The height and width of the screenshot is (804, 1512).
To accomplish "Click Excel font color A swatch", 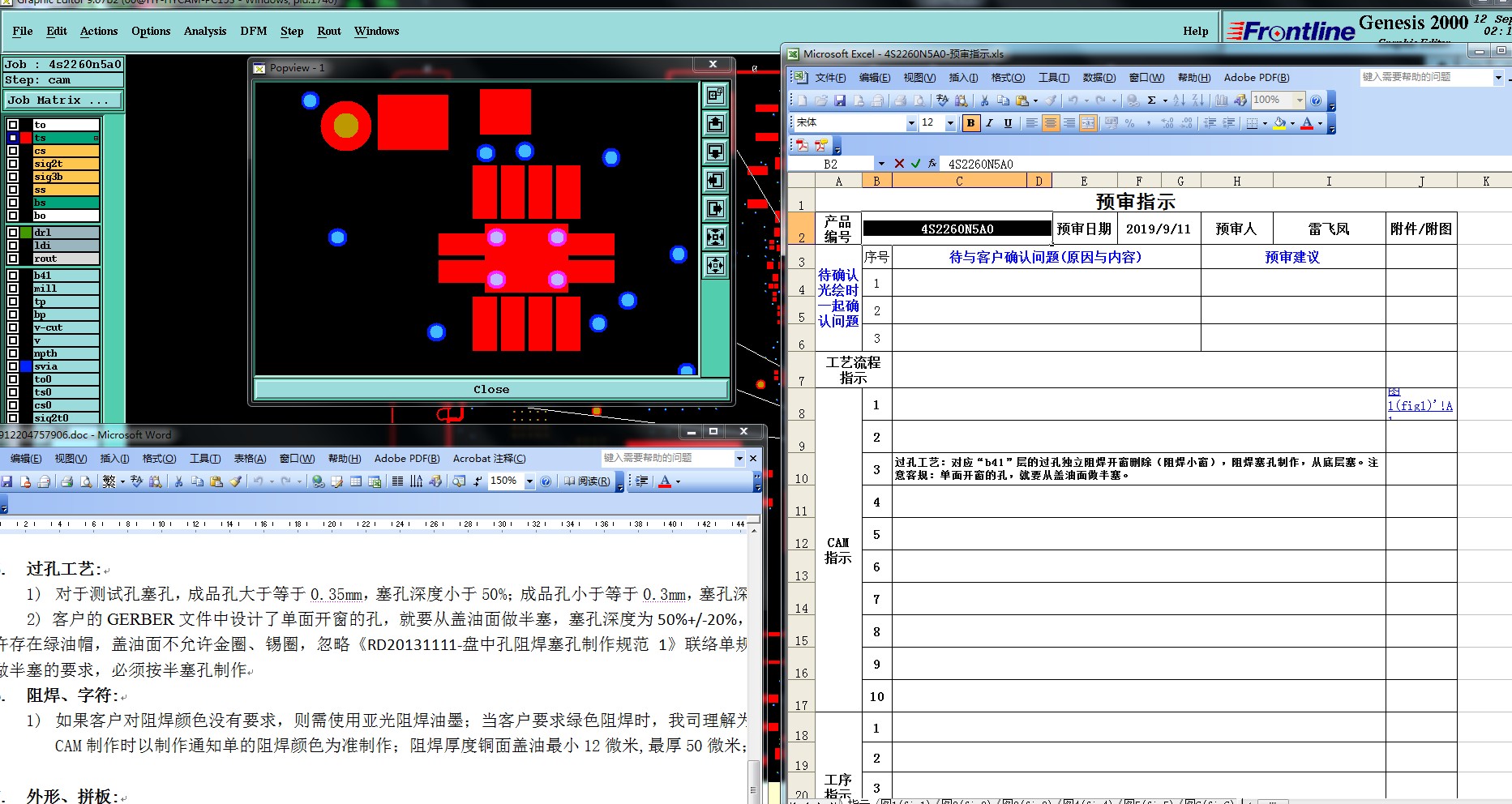I will pos(1307,123).
